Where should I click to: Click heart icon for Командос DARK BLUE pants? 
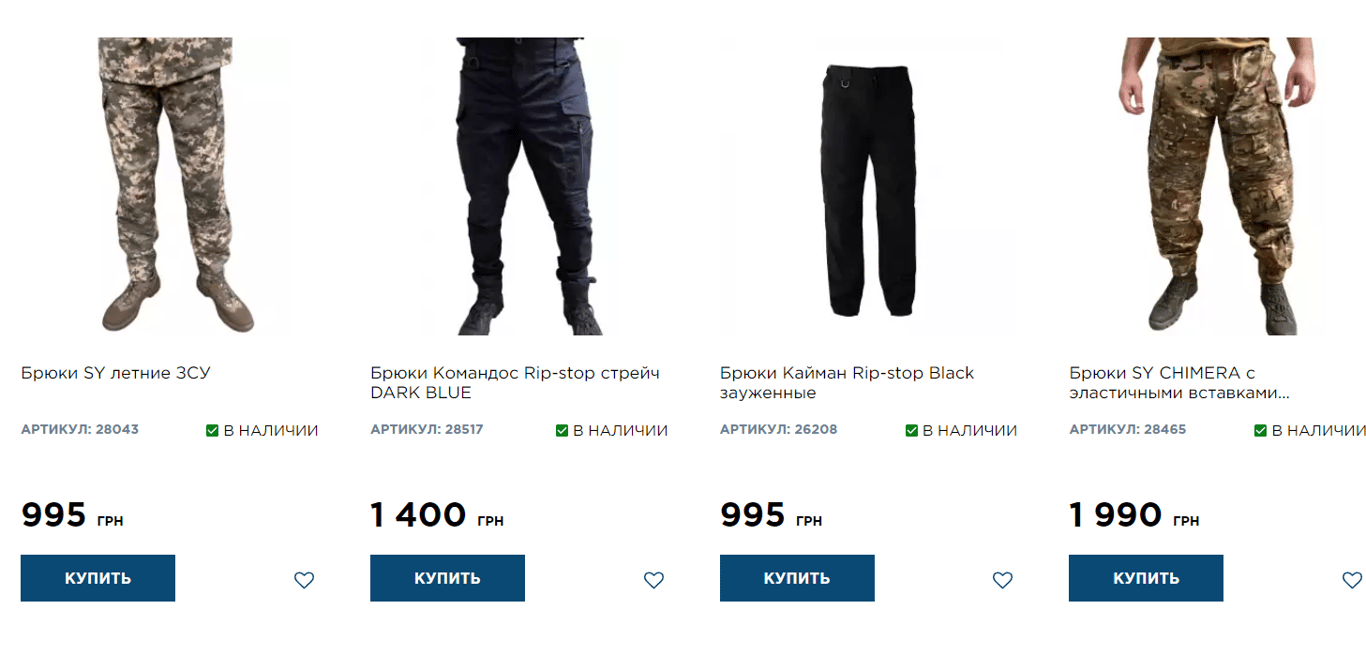coord(653,580)
